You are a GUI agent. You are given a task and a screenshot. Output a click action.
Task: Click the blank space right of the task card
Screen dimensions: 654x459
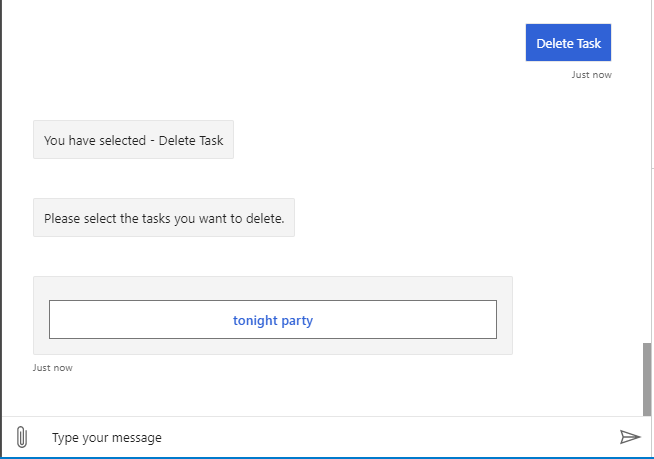(575, 315)
